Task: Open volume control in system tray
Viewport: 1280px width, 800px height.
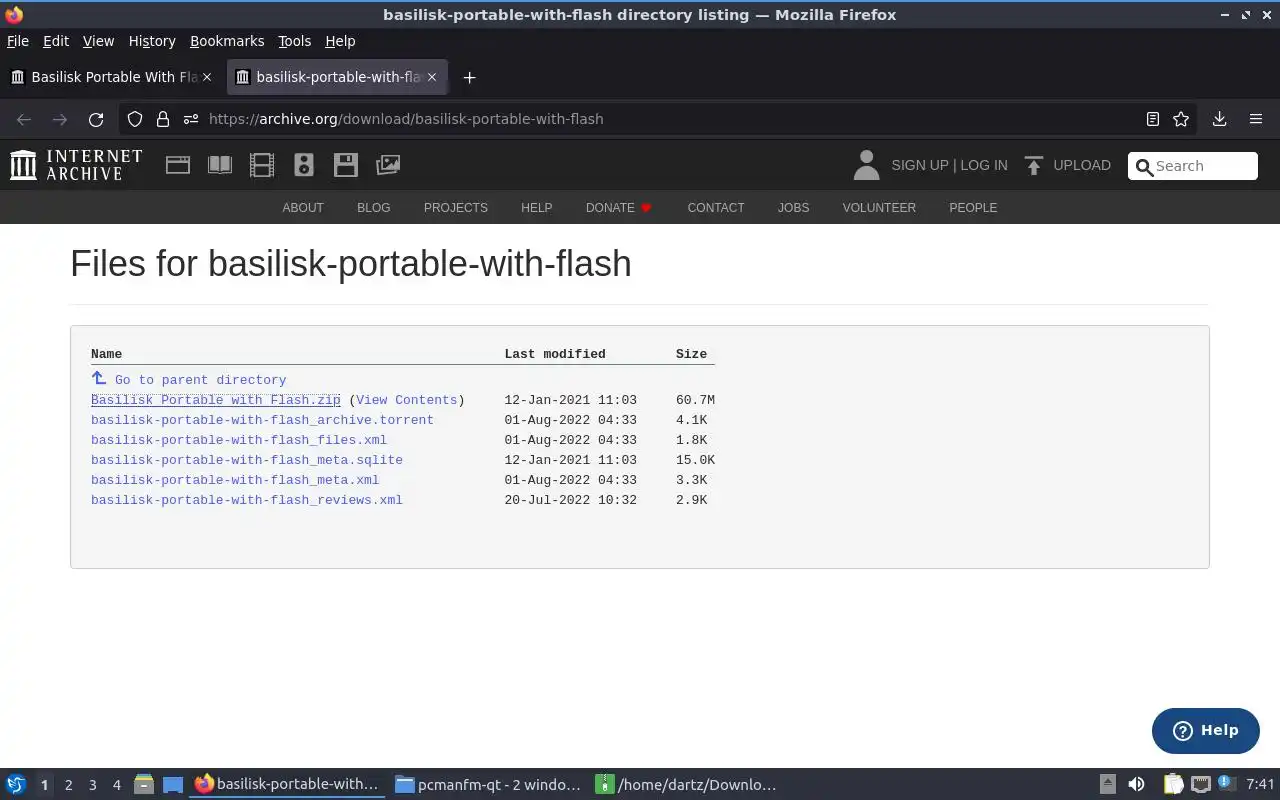Action: [x=1136, y=785]
